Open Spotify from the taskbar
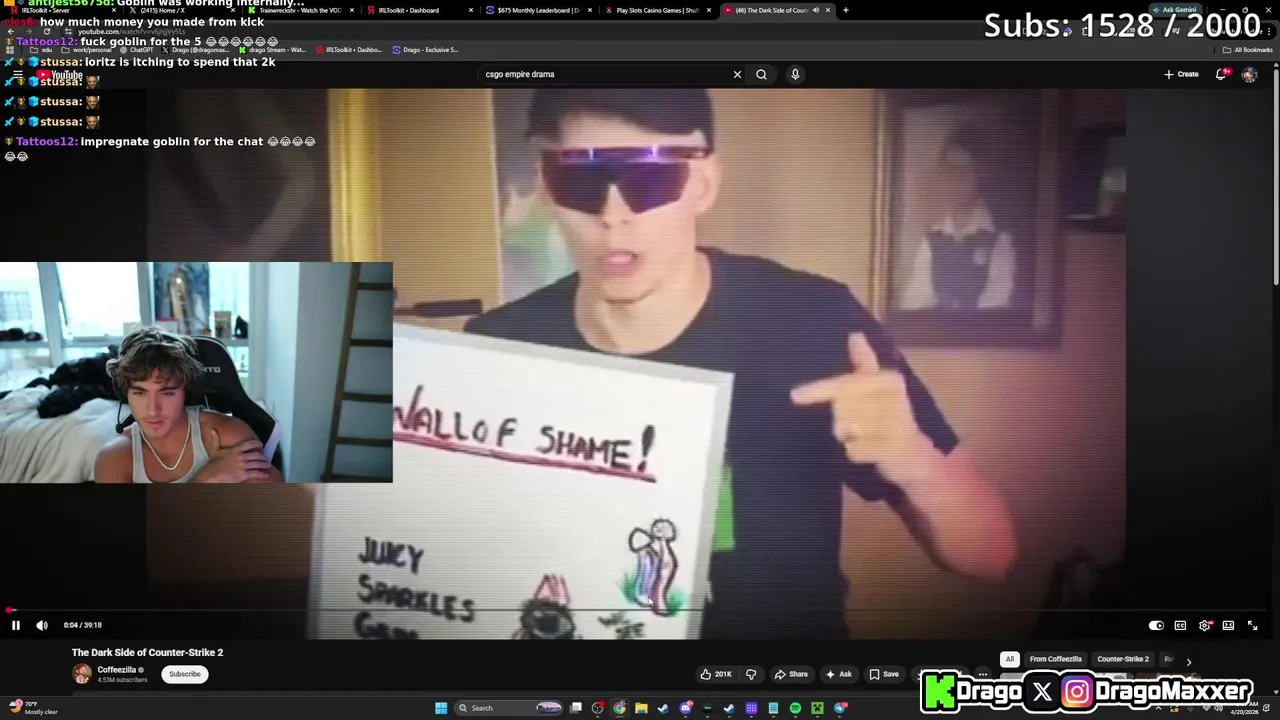This screenshot has width=1280, height=720. pyautogui.click(x=795, y=708)
